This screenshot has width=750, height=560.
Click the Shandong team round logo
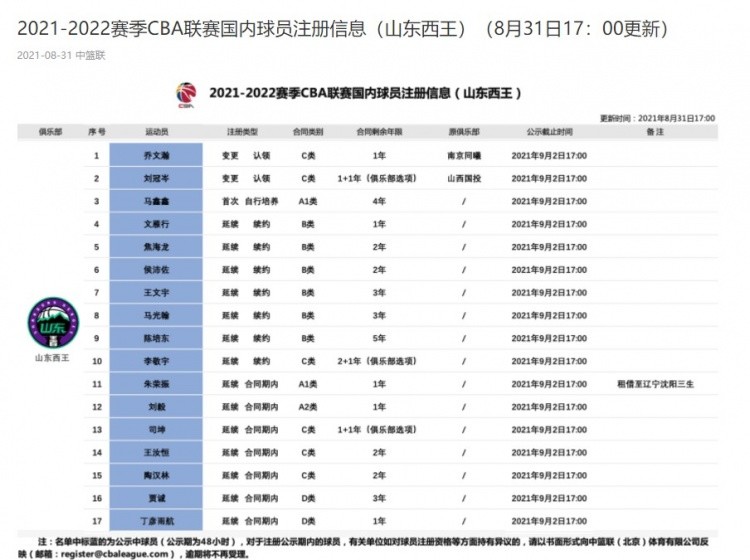click(53, 322)
